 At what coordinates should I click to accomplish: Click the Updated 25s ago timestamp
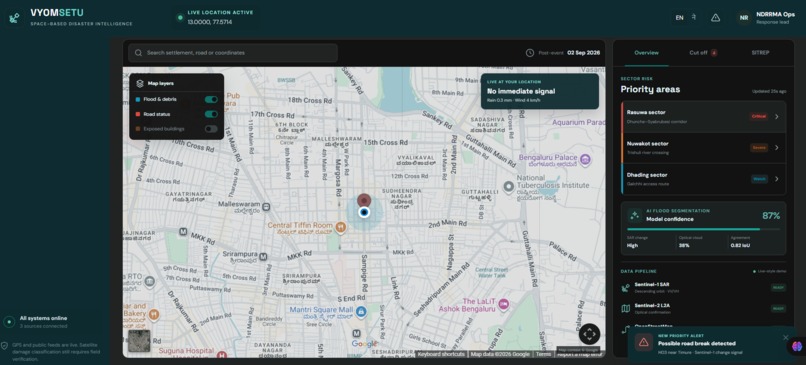(769, 92)
